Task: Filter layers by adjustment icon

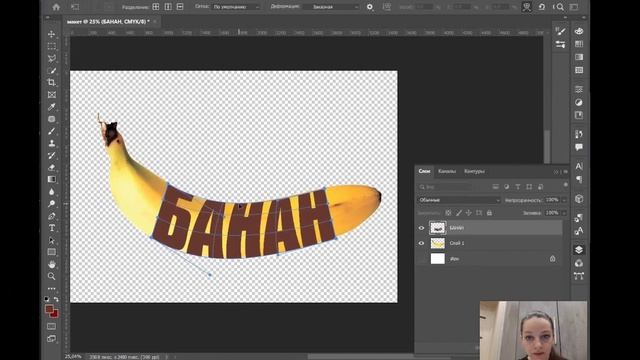Action: pos(507,187)
